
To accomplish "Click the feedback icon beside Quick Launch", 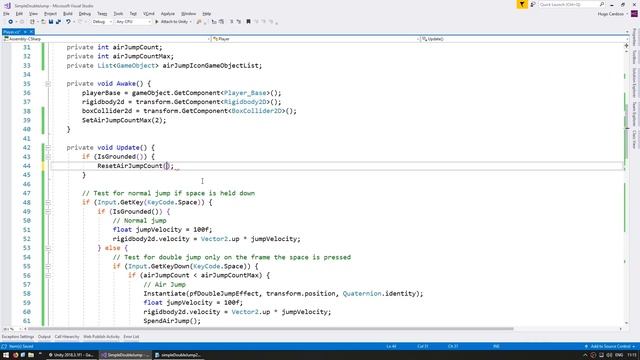I will (533, 4).
